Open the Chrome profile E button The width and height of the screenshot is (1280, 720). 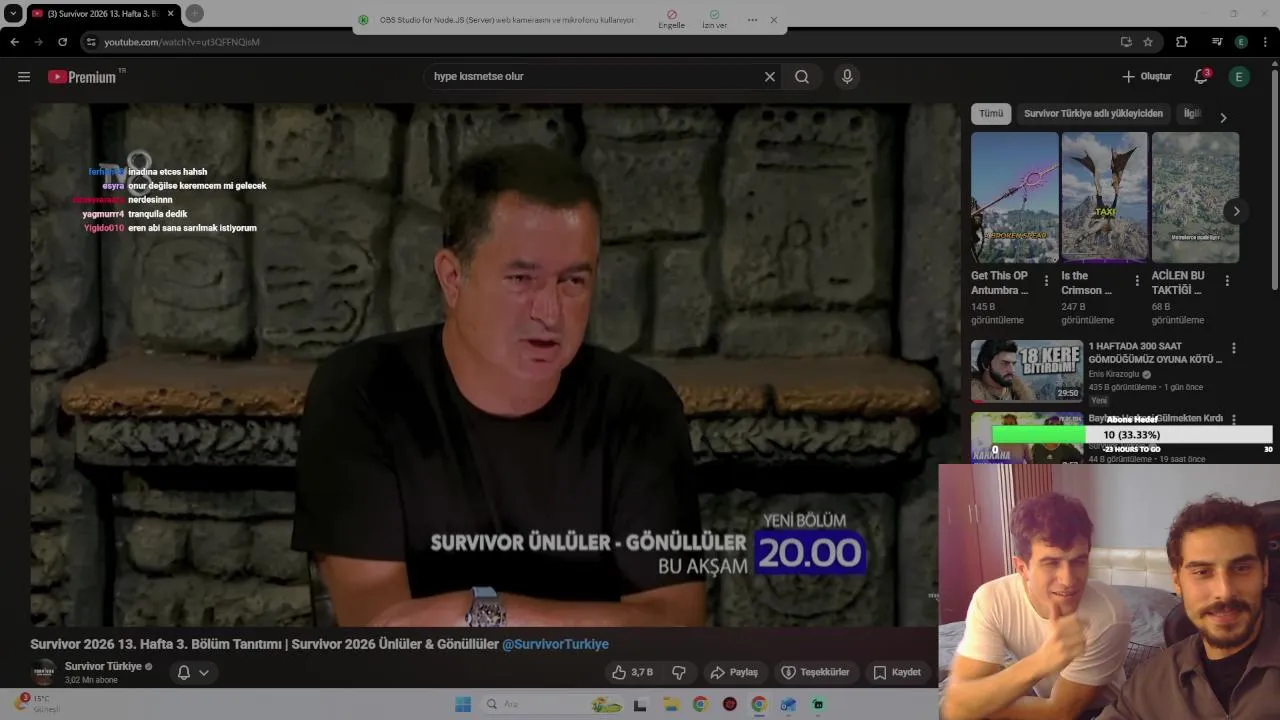click(x=1241, y=42)
